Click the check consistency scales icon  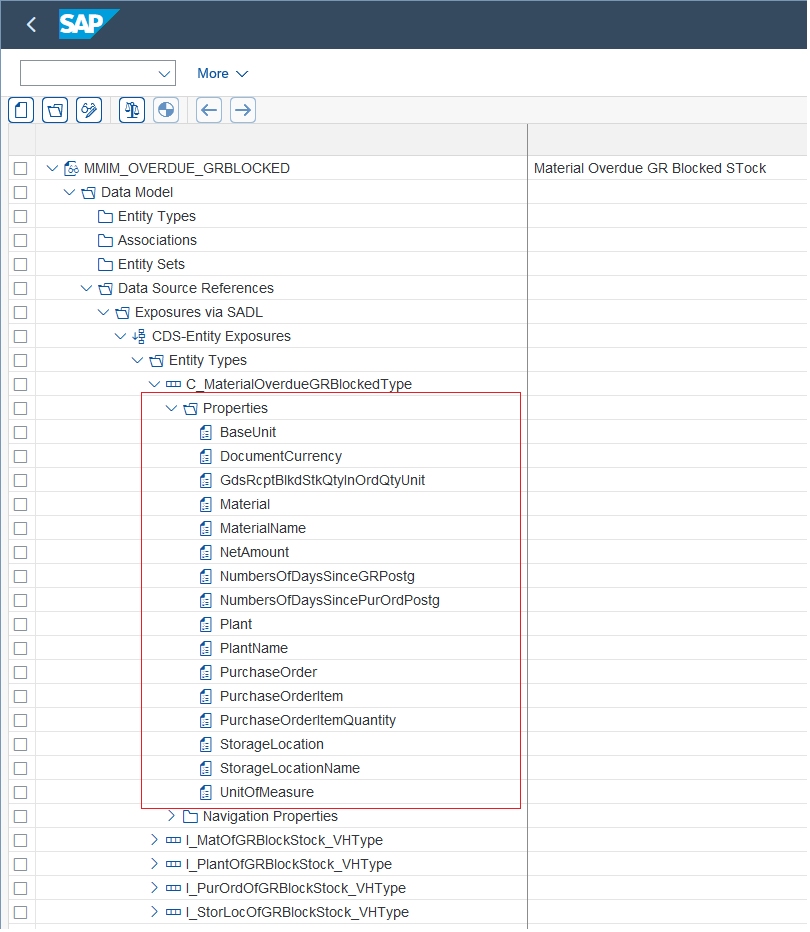coord(132,111)
